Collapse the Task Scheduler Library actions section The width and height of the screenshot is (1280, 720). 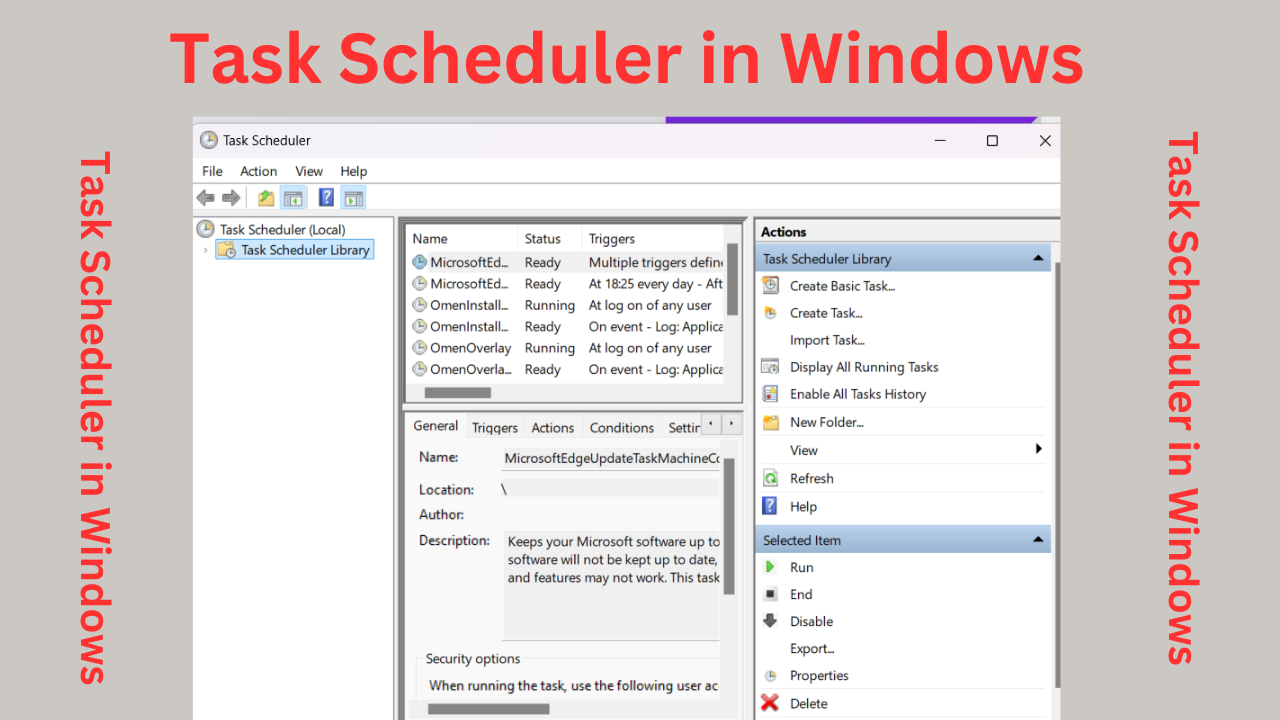point(1038,259)
